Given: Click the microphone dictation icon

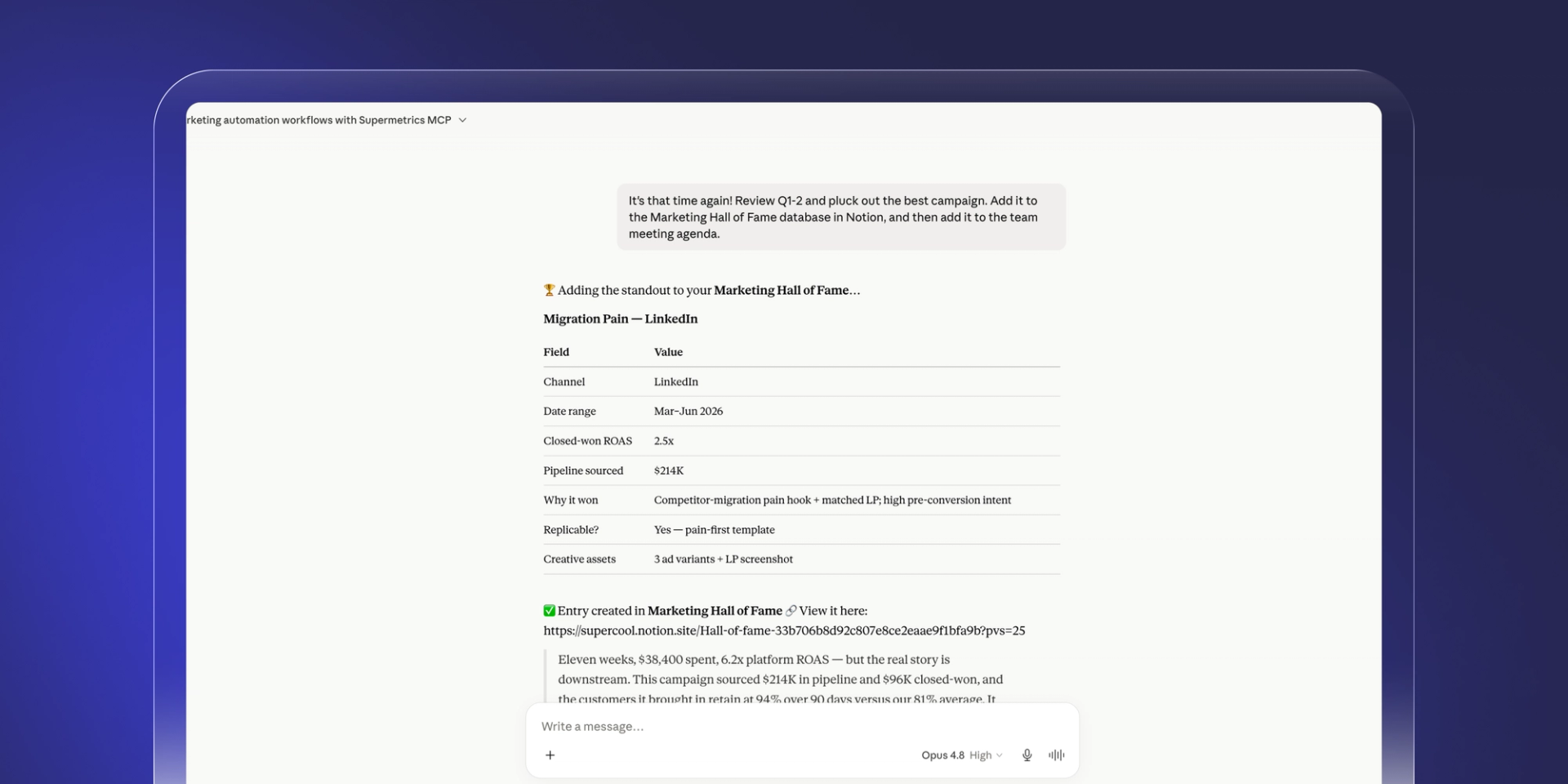Looking at the screenshot, I should pyautogui.click(x=1027, y=755).
